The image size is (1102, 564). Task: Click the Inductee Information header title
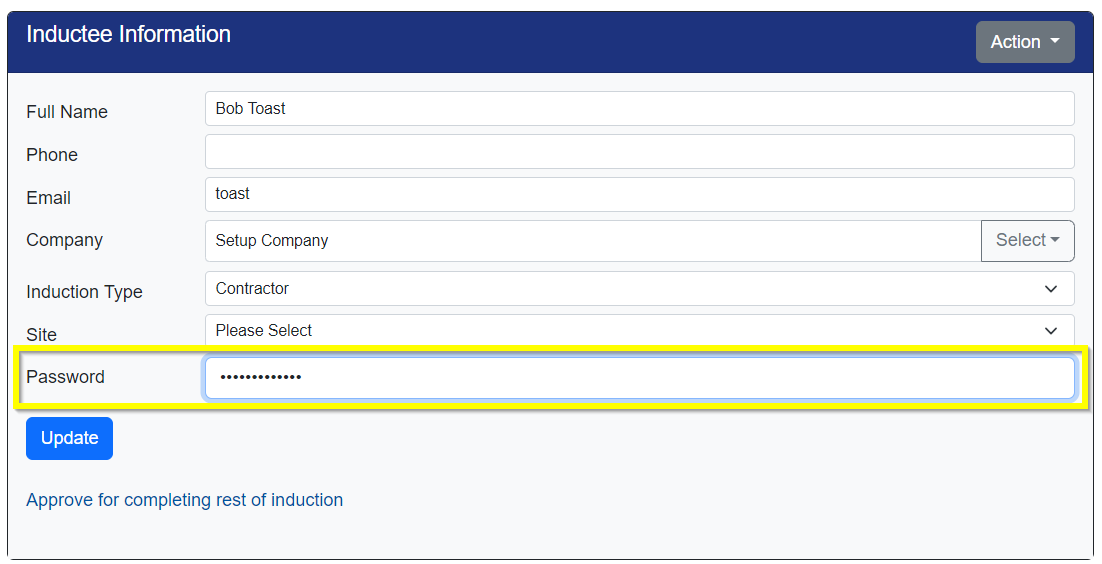pyautogui.click(x=129, y=34)
